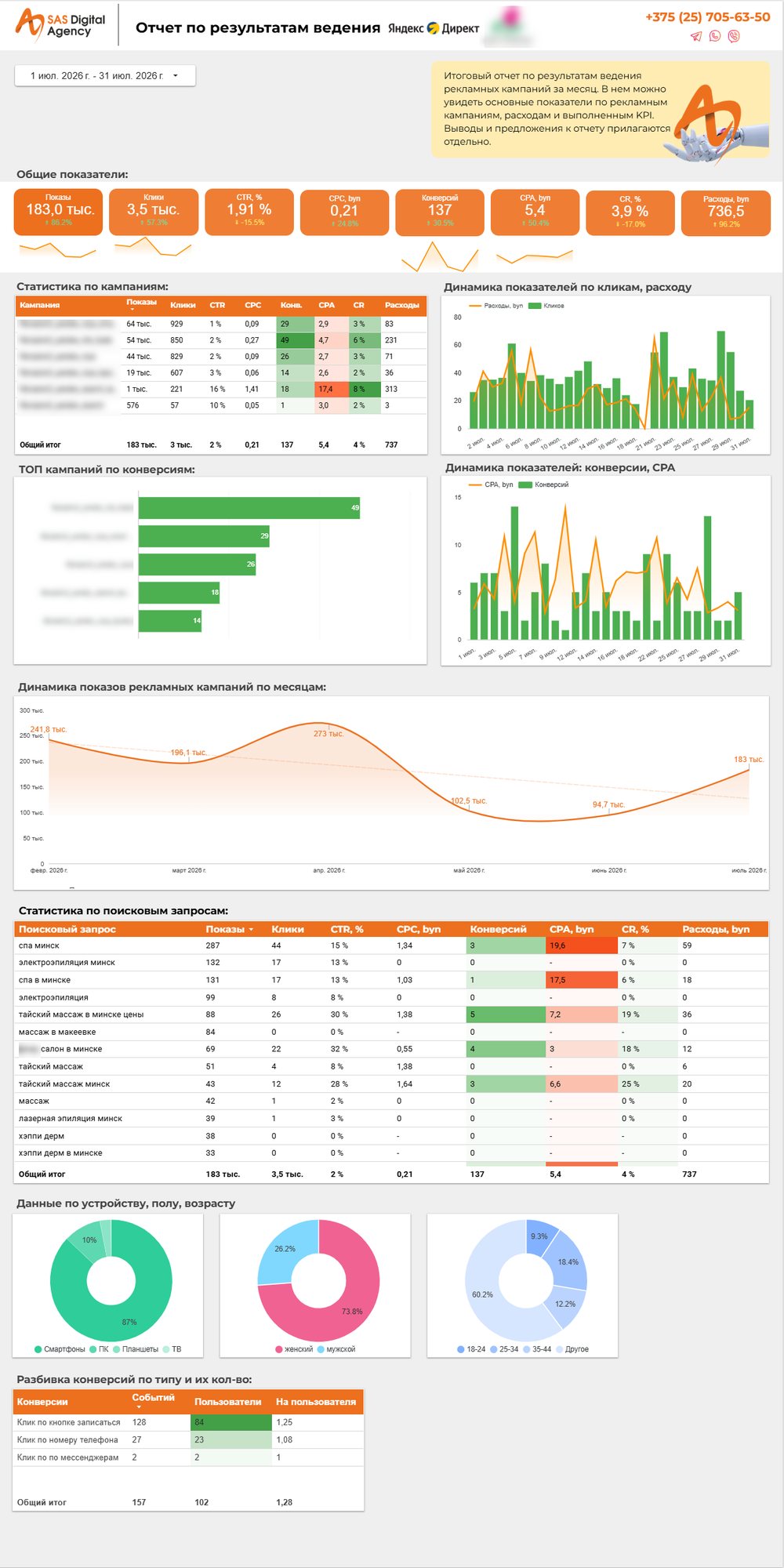784x1568 pixels.
Task: Toggle the Клики legend series in the spend chart
Action: click(546, 306)
